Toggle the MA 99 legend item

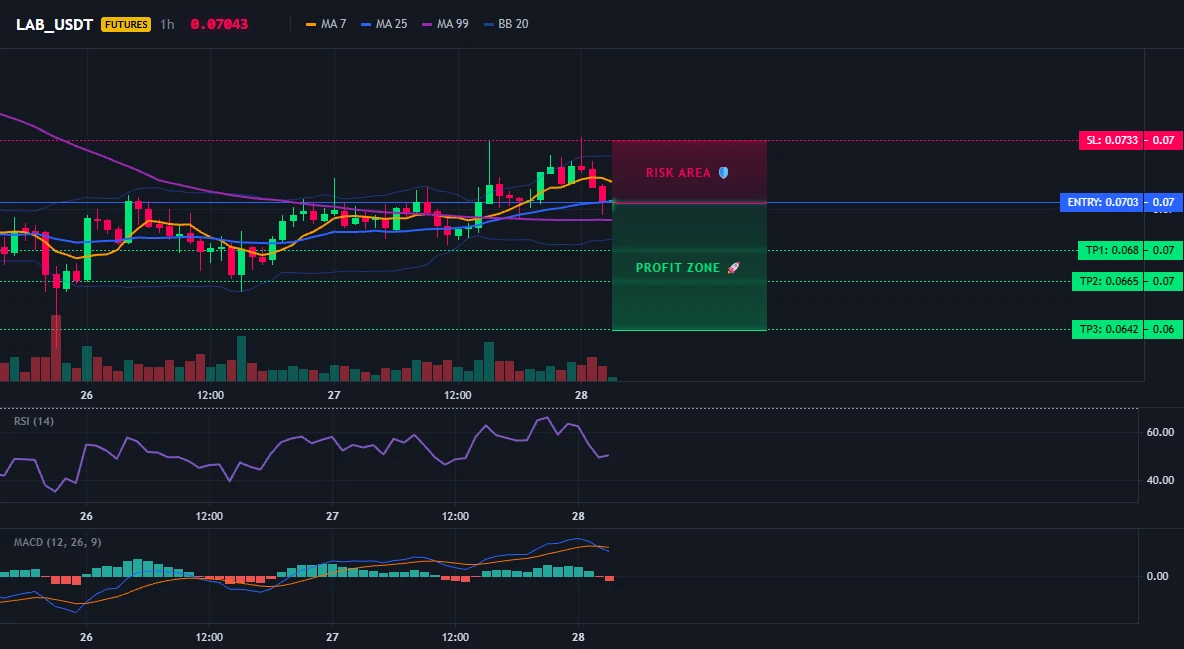446,24
